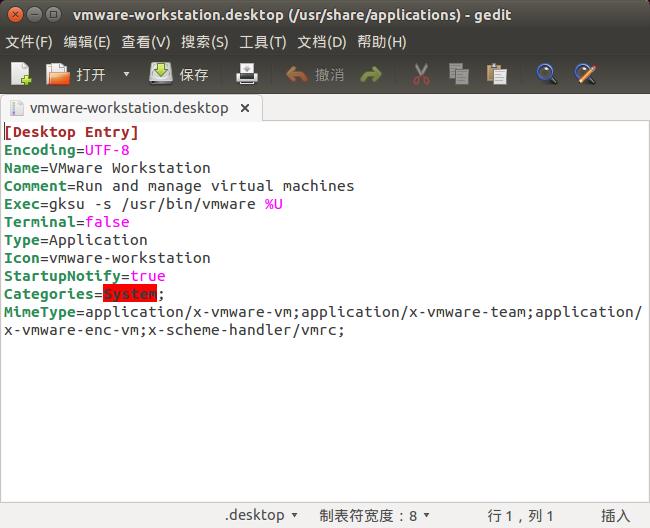Expand the recent files arrow beside 打开
Viewport: 650px width, 528px height.
(126, 74)
